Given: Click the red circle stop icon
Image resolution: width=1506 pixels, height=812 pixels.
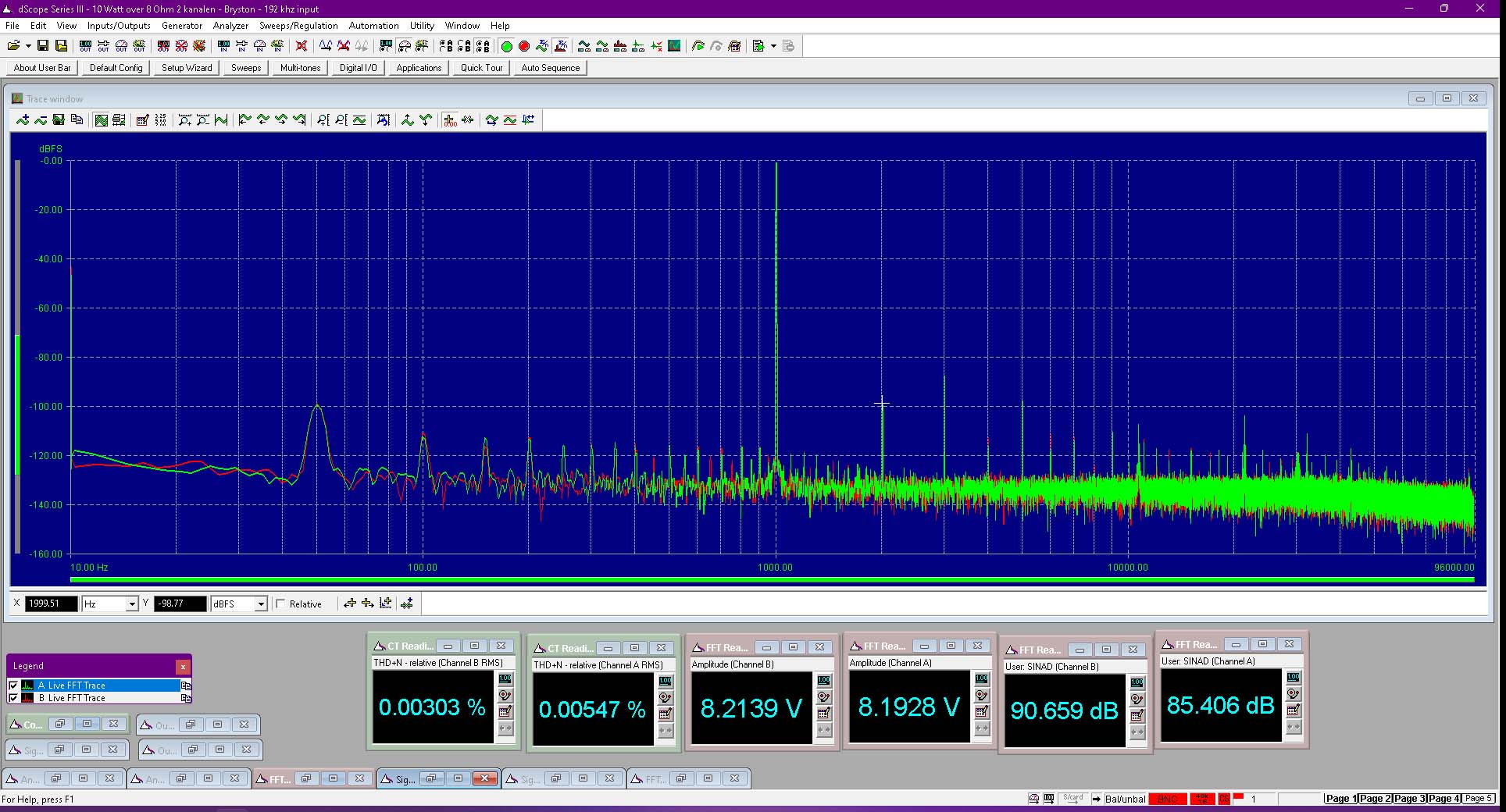Looking at the screenshot, I should [524, 46].
